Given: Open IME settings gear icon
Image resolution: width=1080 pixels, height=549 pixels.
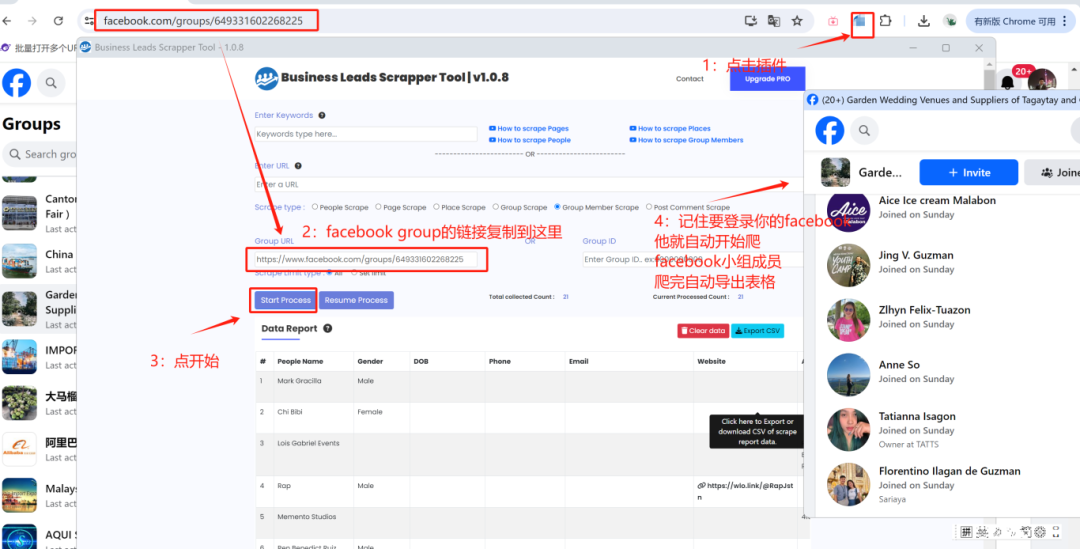Looking at the screenshot, I should (x=1040, y=531).
